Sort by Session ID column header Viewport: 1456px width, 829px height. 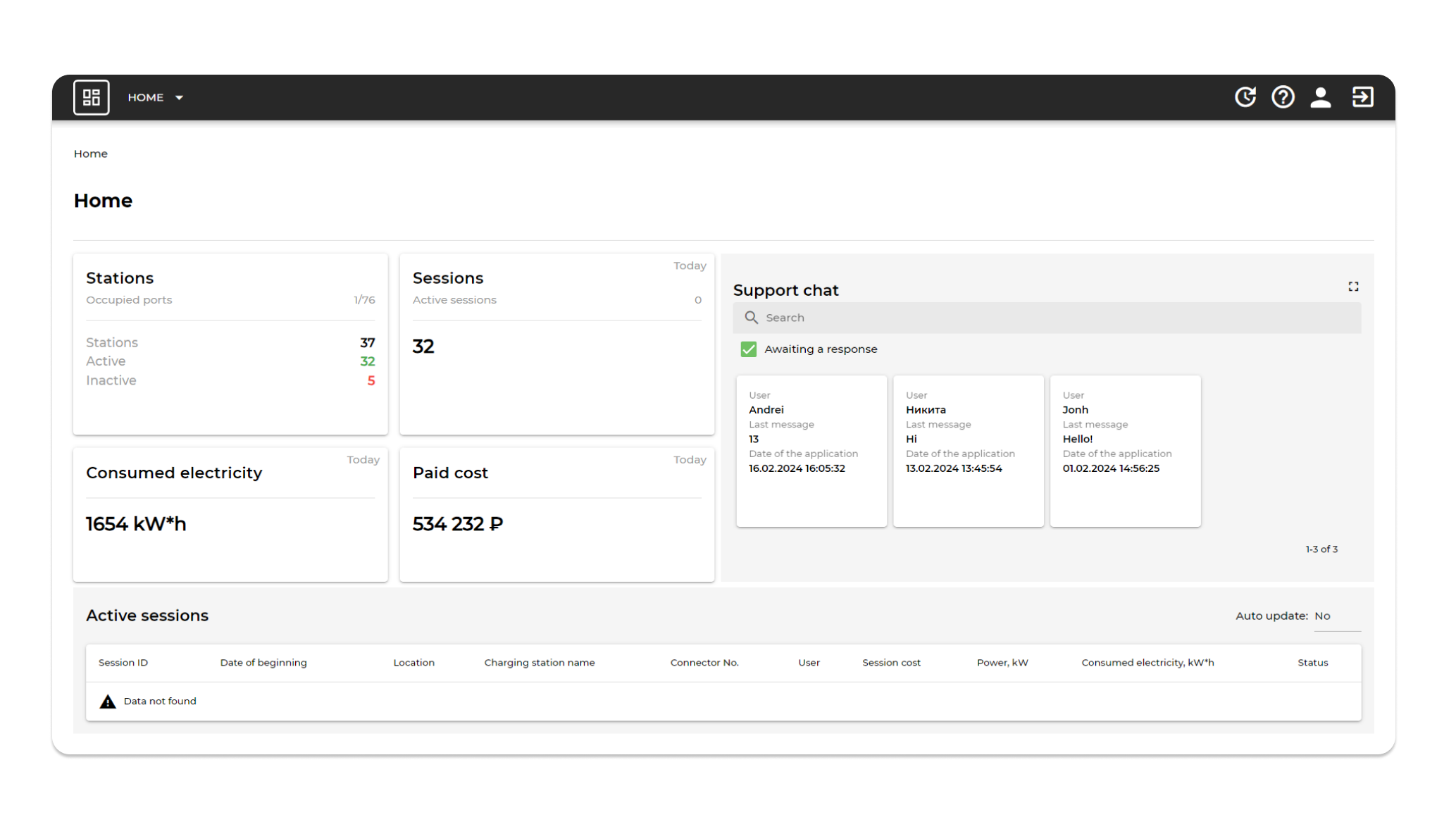tap(123, 663)
